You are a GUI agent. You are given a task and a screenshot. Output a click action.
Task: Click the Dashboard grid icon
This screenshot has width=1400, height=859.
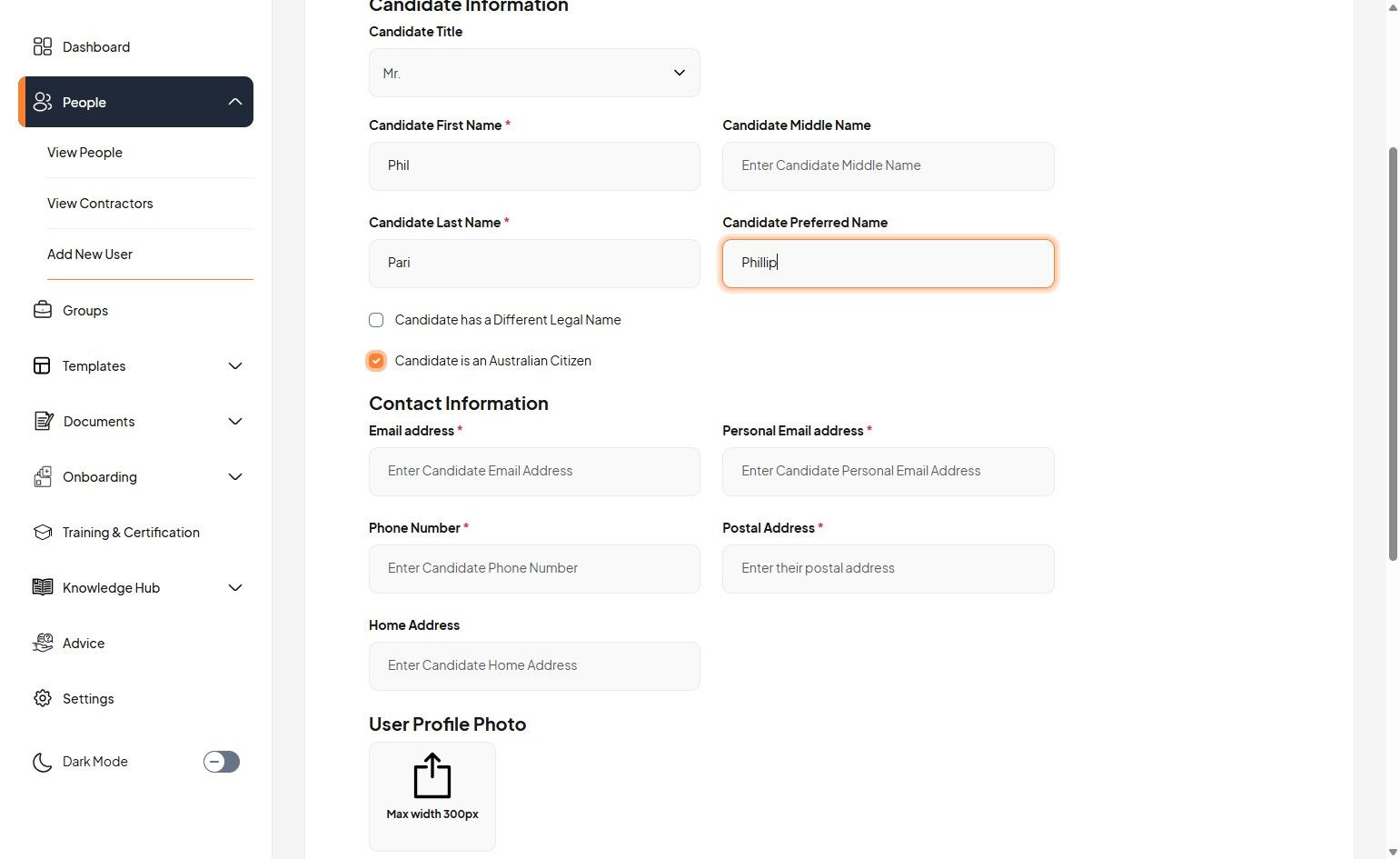click(x=43, y=46)
